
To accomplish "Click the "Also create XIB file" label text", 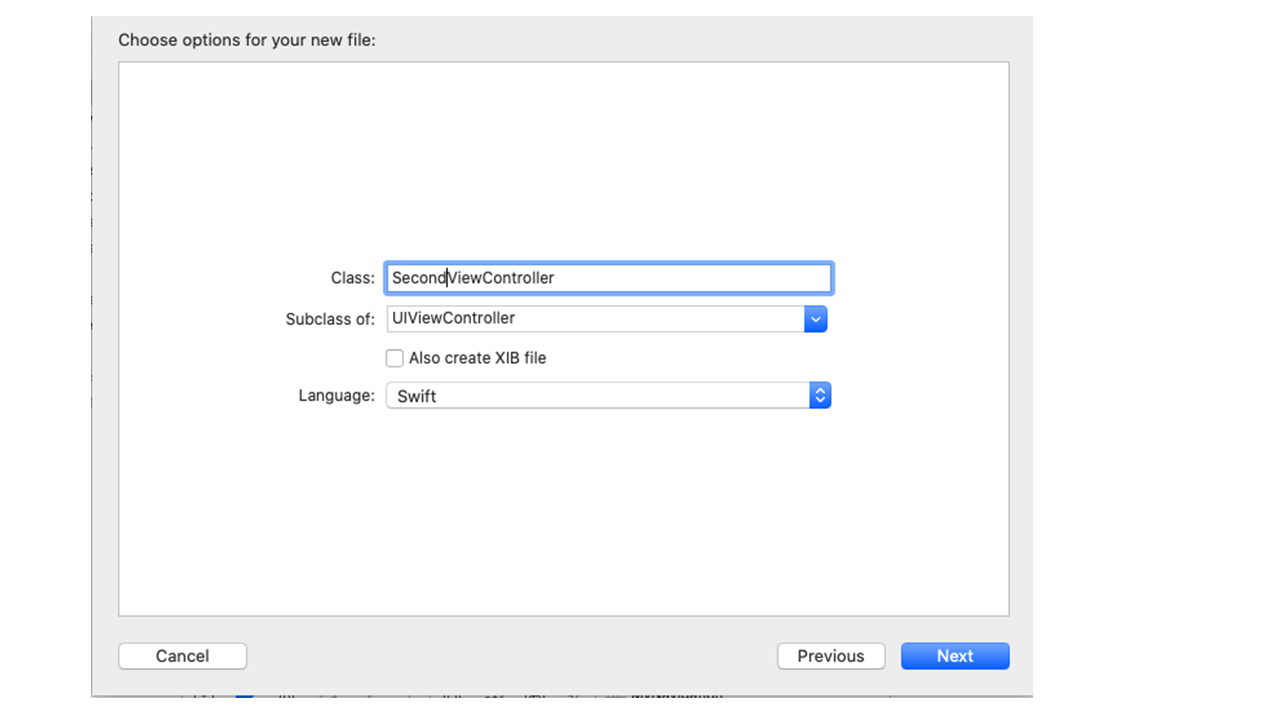I will 477,358.
